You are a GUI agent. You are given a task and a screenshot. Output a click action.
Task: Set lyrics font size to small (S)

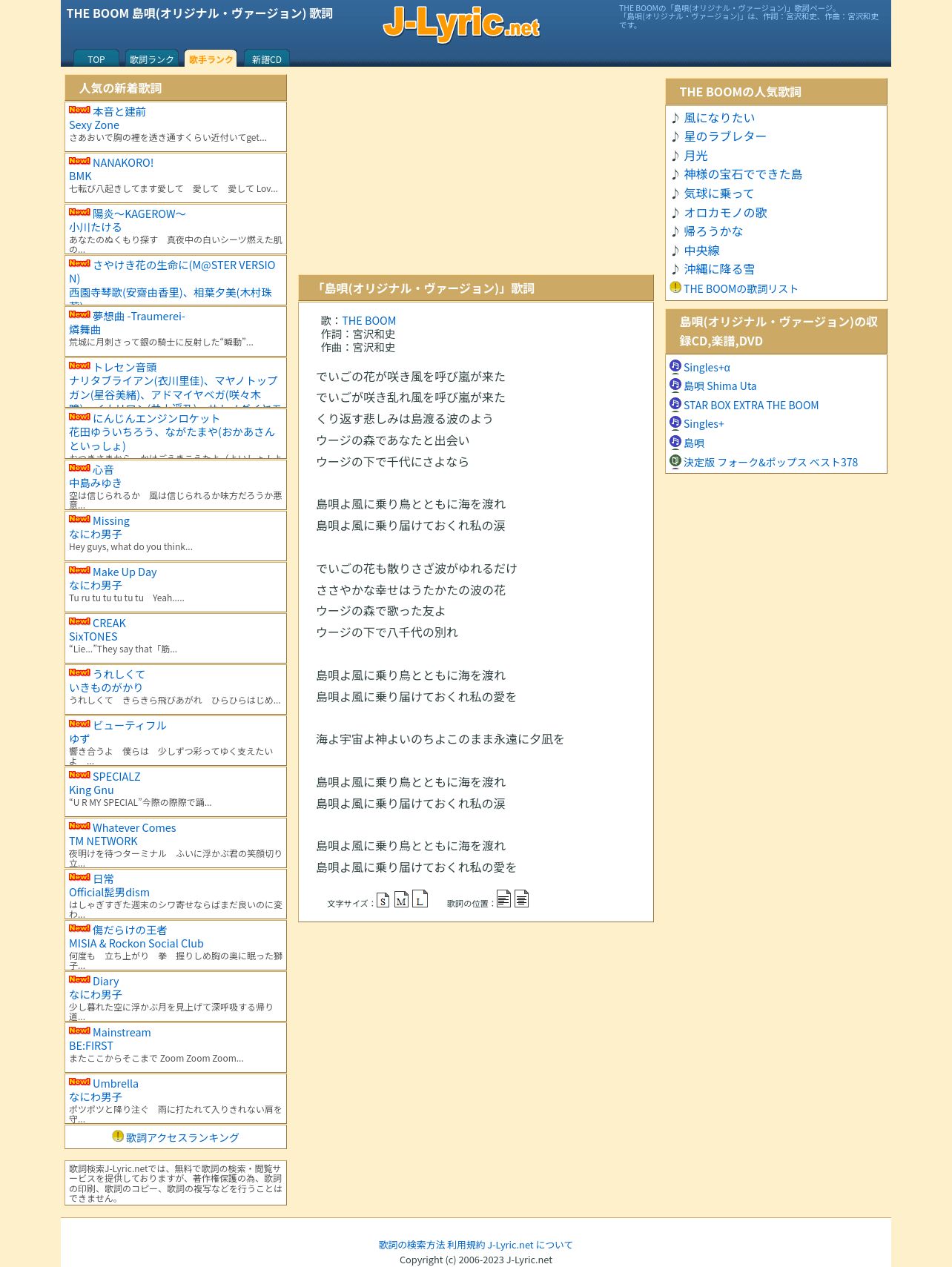pyautogui.click(x=383, y=900)
